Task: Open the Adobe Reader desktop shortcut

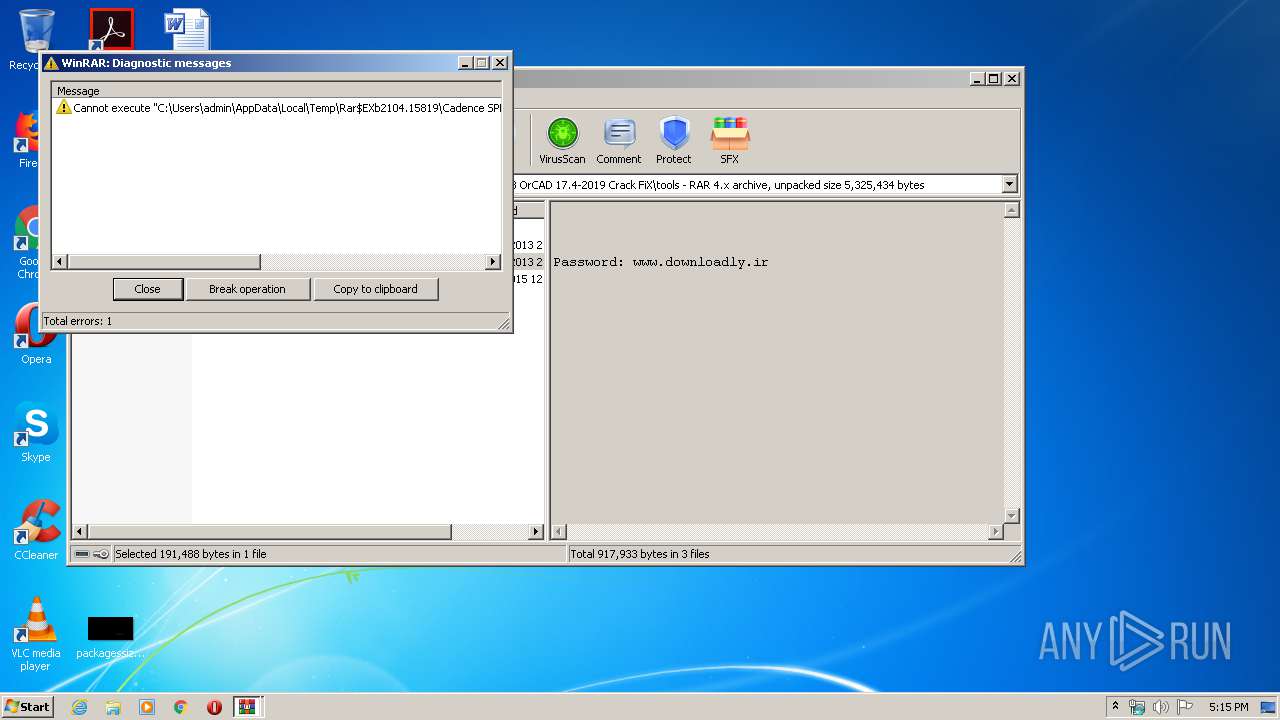Action: click(x=111, y=30)
